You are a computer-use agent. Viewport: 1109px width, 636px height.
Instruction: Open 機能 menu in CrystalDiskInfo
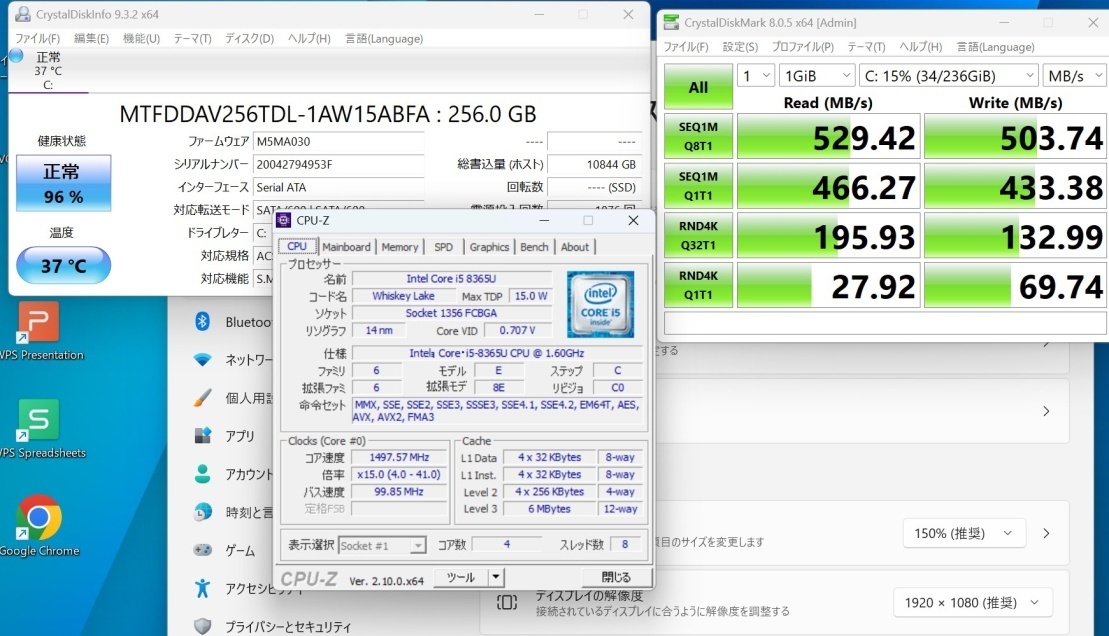pyautogui.click(x=141, y=39)
